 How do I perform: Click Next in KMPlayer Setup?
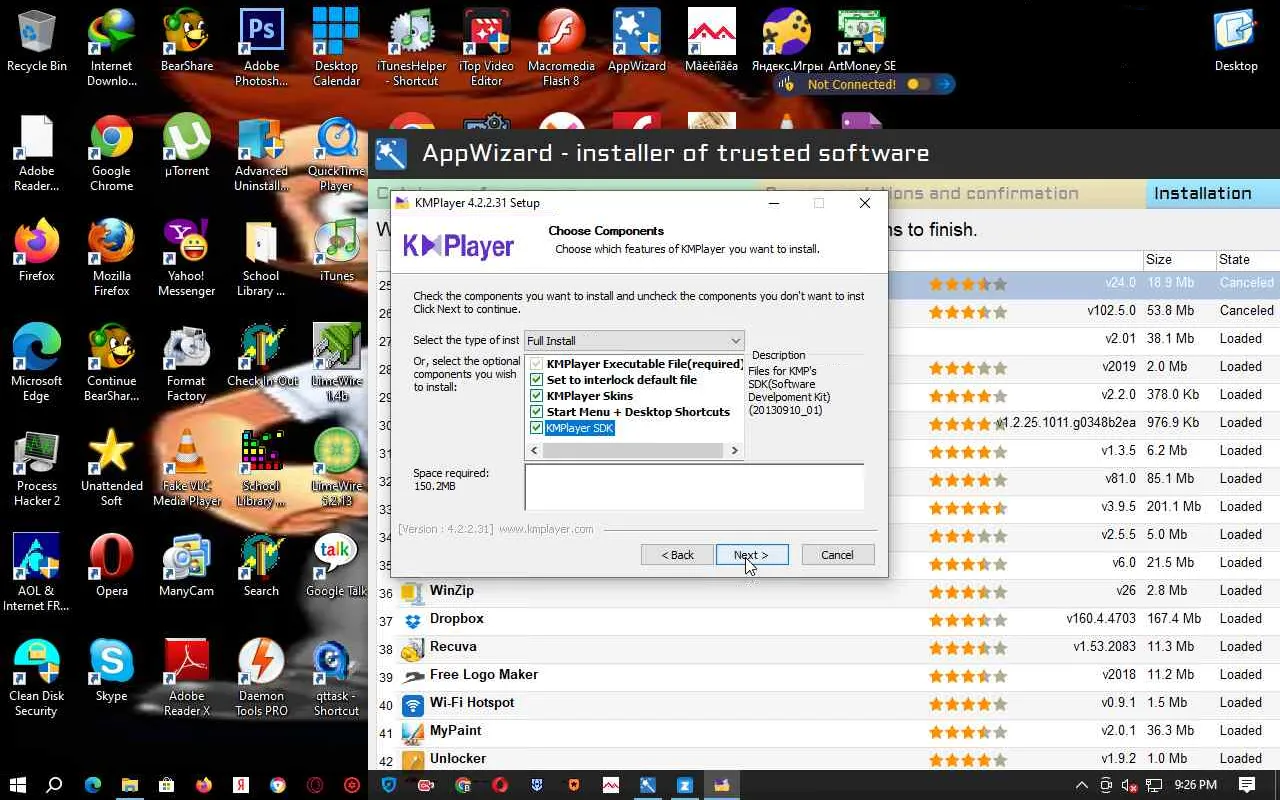[751, 555]
